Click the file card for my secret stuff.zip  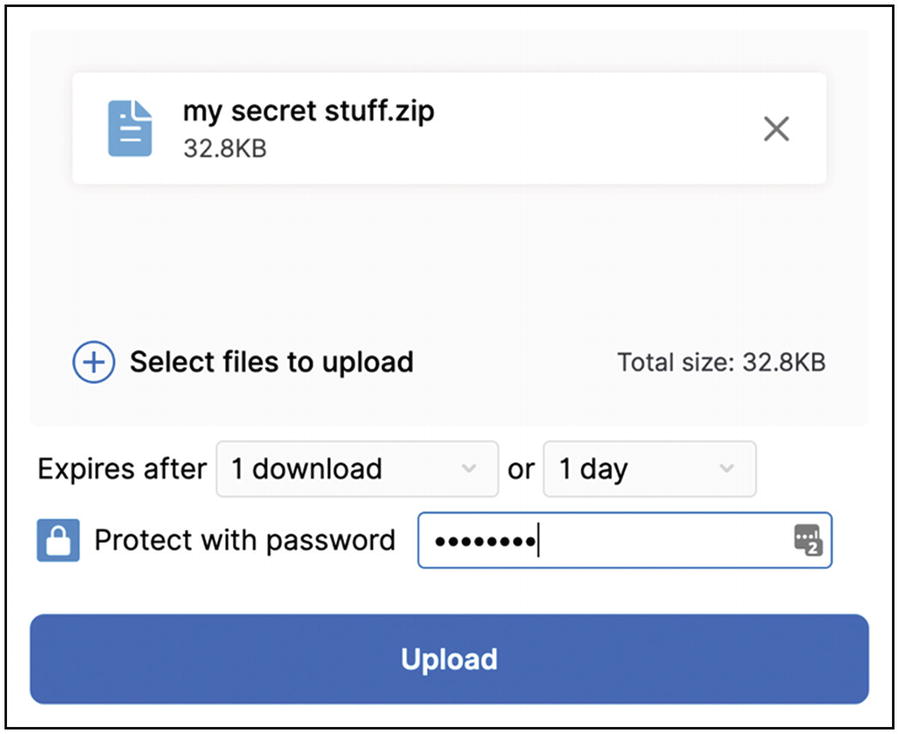(450, 128)
